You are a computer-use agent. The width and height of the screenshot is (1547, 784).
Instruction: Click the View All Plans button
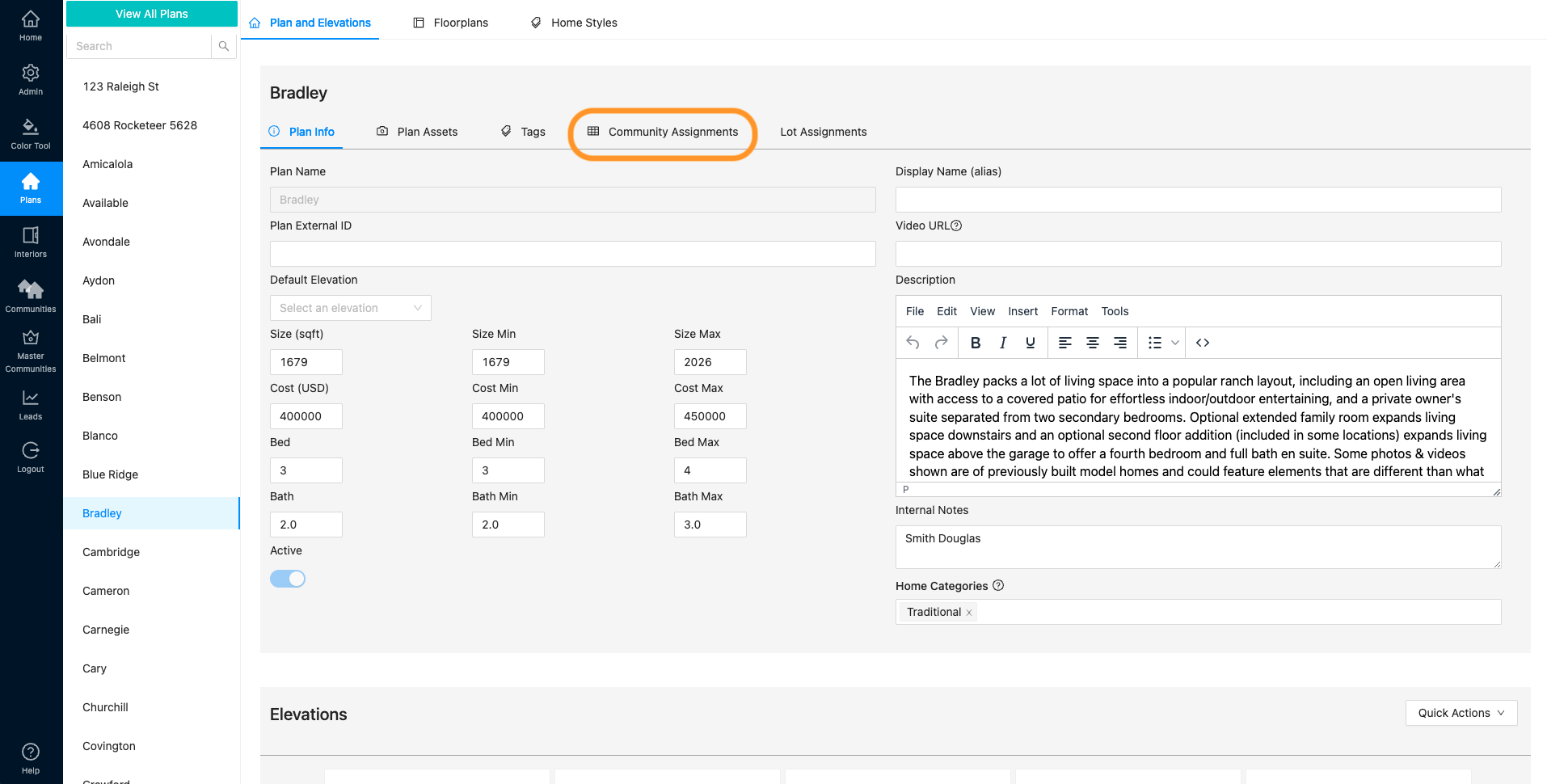pos(151,14)
